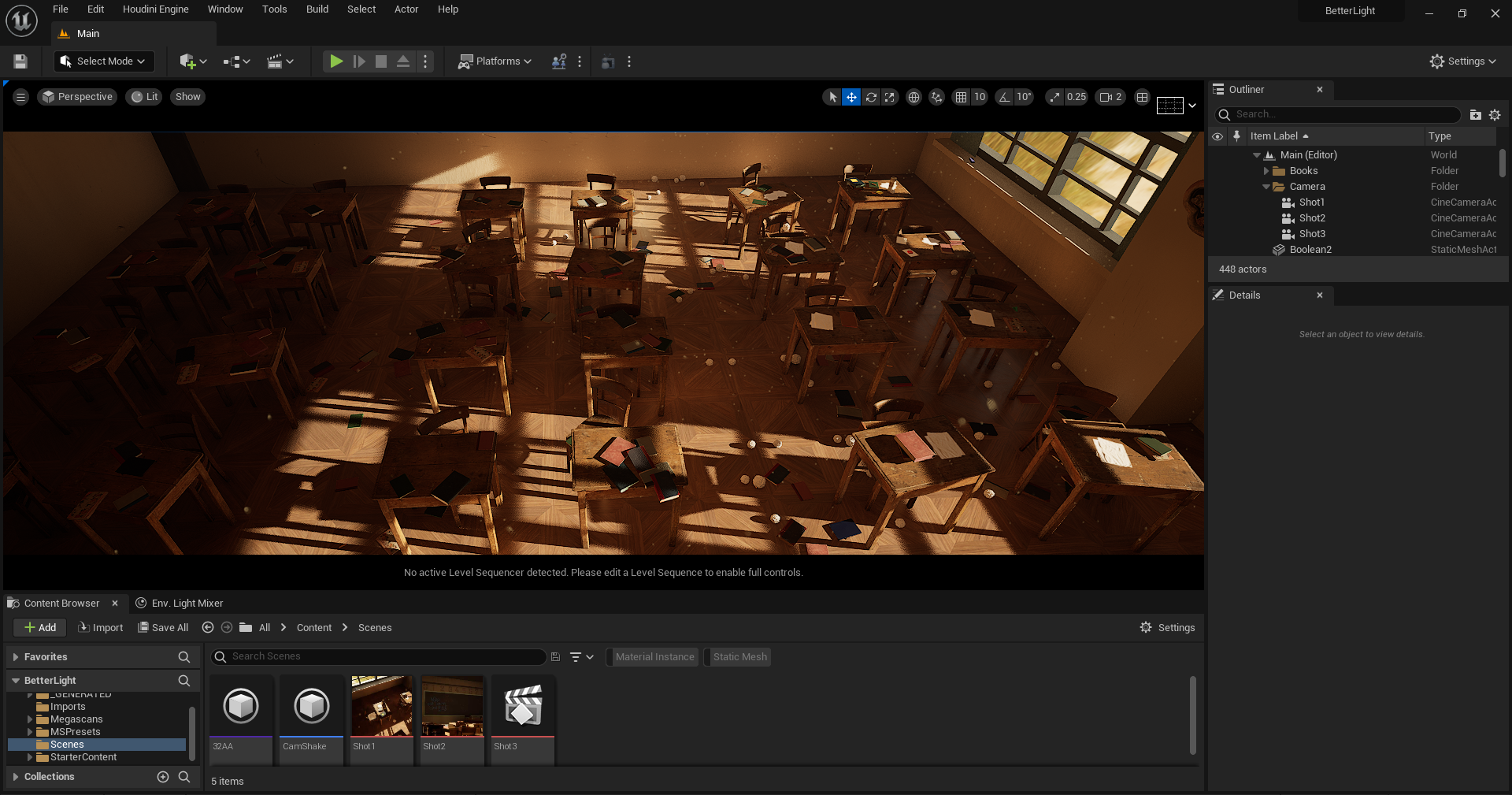Open Outliner settings gear icon
Screen dimensions: 1512x795
(1495, 115)
